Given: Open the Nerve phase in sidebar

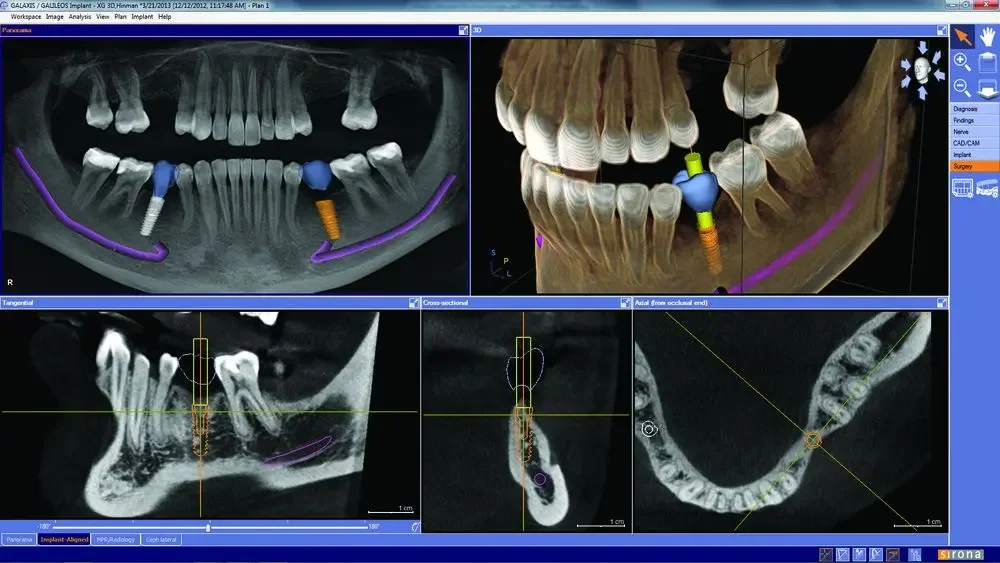Looking at the screenshot, I should click(x=974, y=132).
